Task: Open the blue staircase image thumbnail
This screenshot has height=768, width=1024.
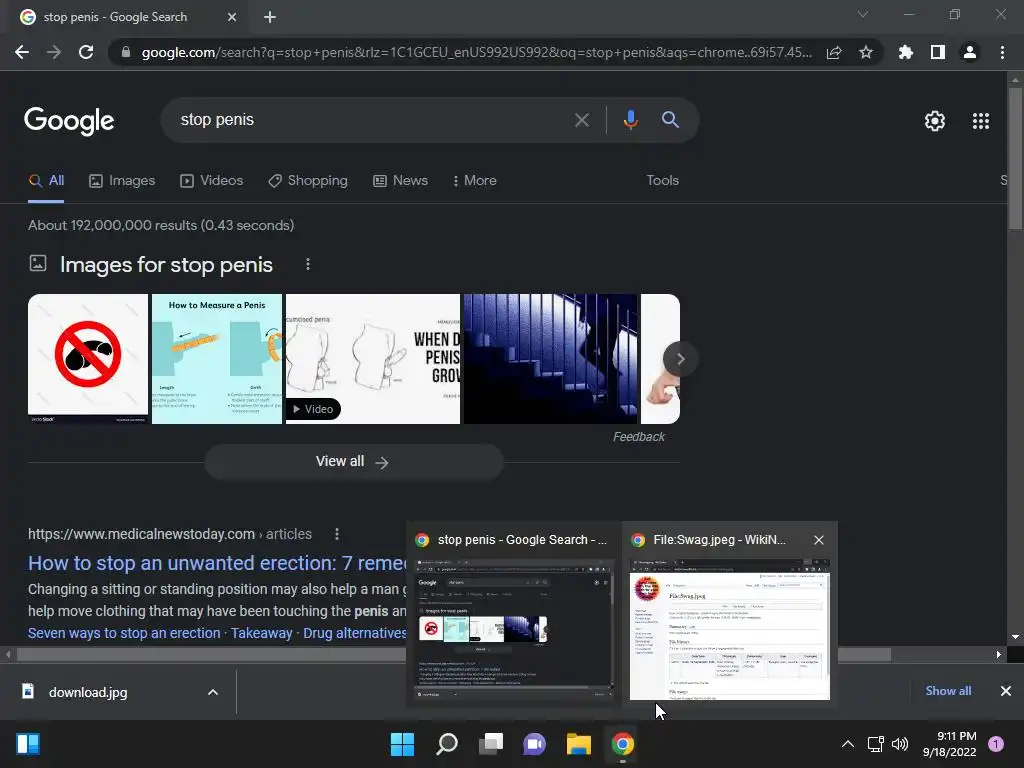Action: click(x=551, y=359)
